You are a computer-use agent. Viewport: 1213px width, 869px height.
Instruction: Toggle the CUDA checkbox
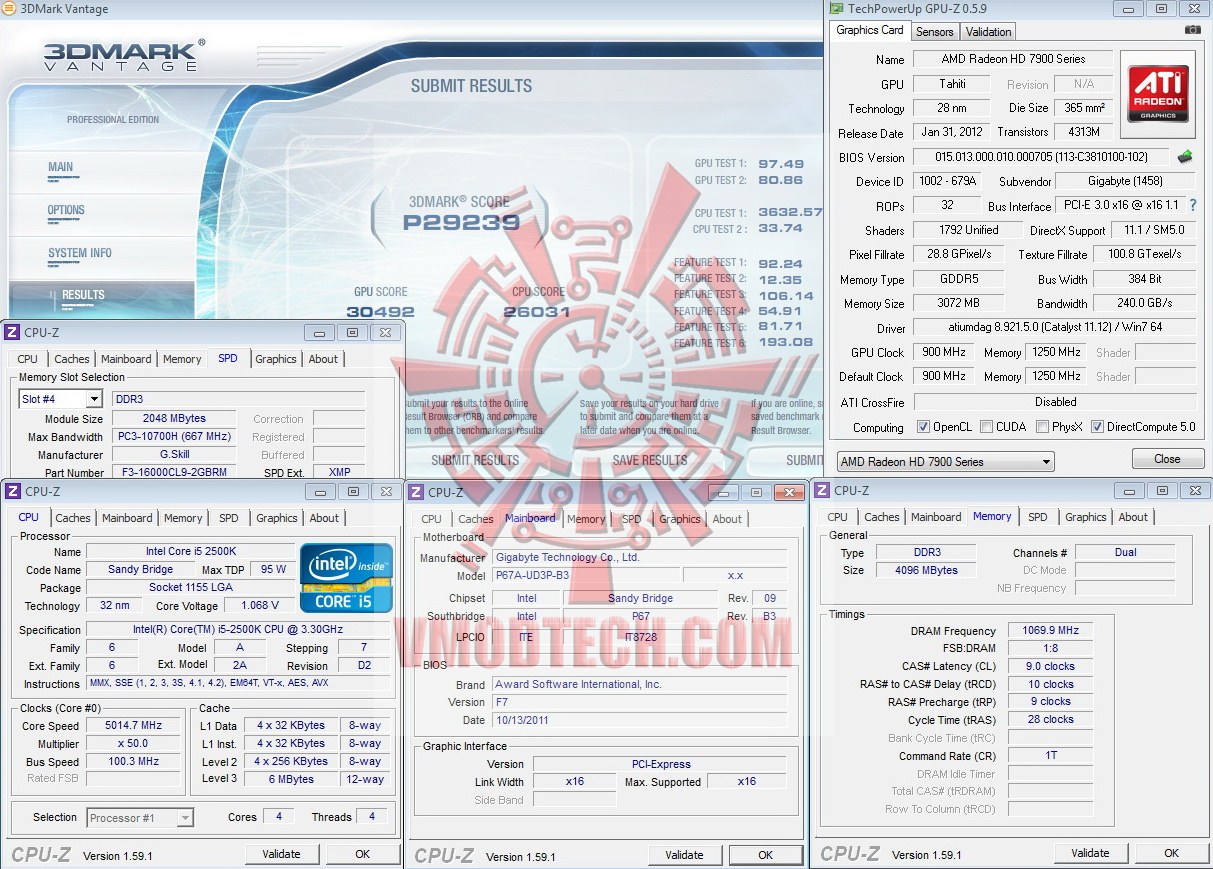point(987,427)
